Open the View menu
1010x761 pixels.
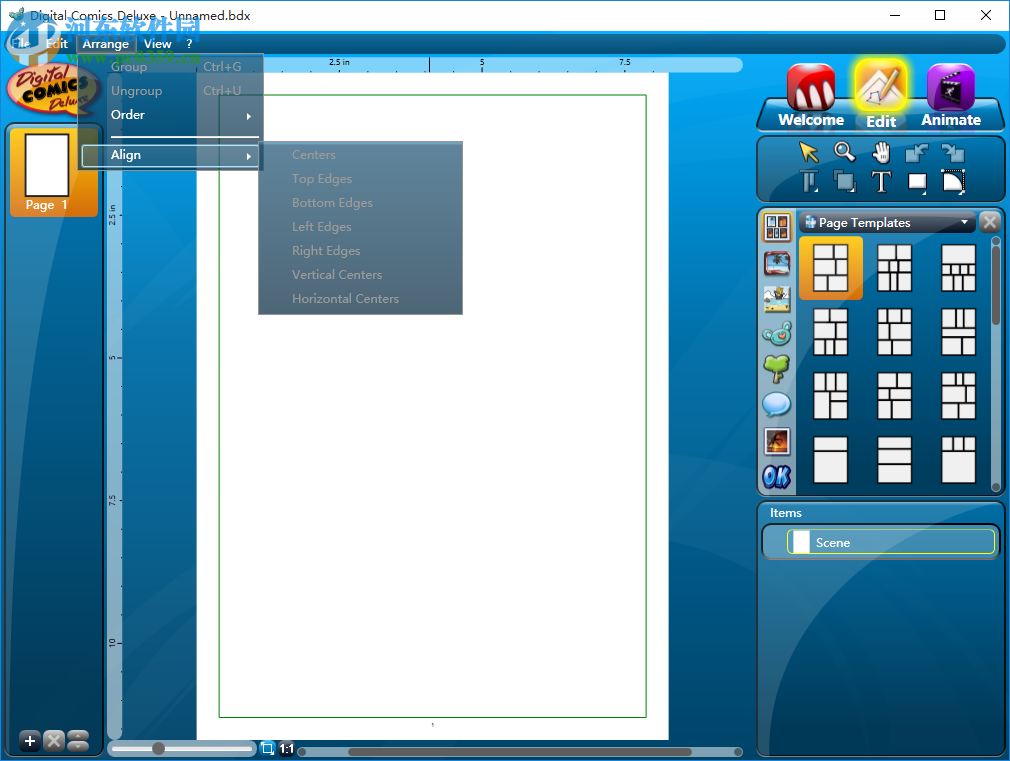[x=157, y=44]
